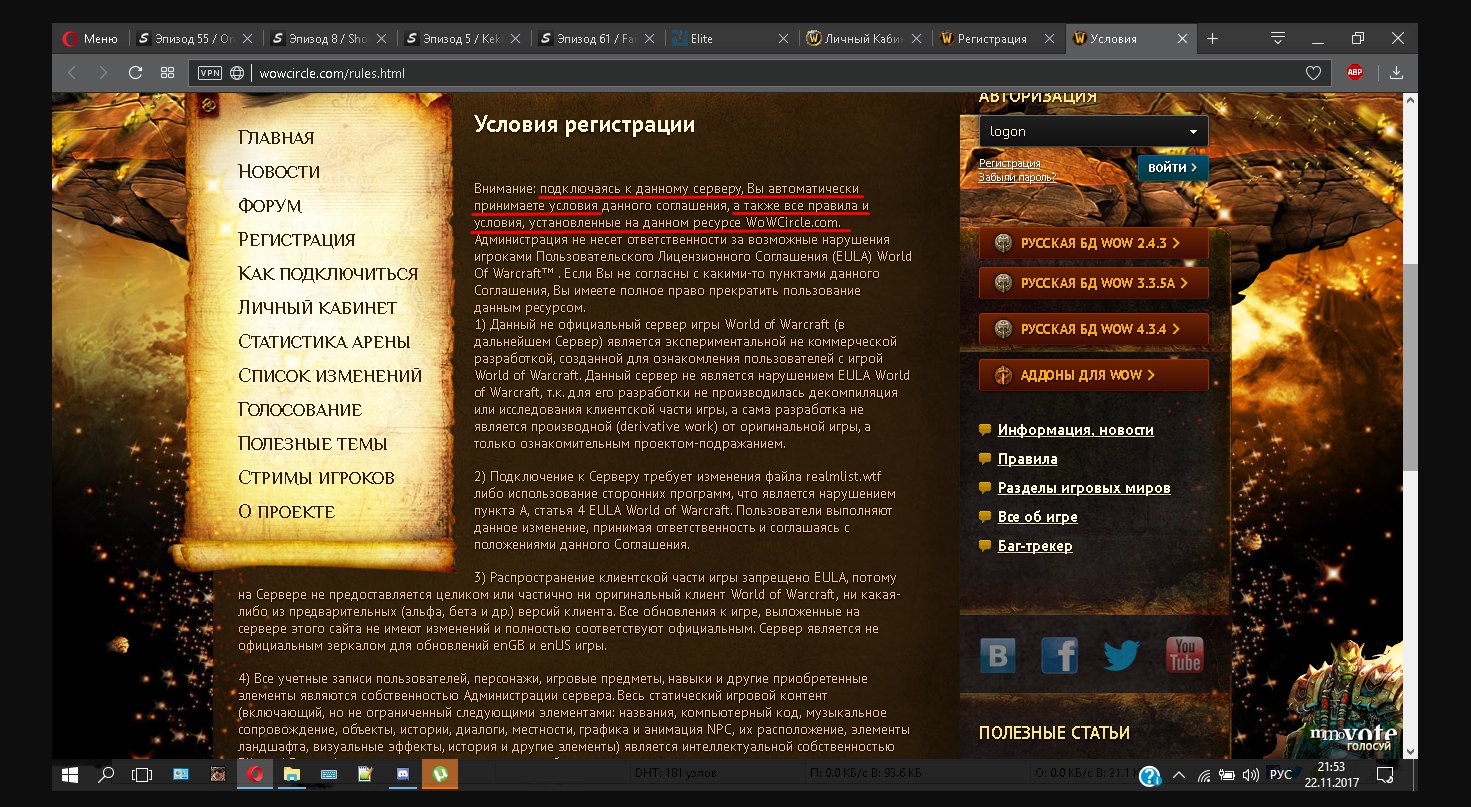This screenshot has height=807, width=1471.
Task: Open a new browser tab
Action: pyautogui.click(x=1213, y=39)
